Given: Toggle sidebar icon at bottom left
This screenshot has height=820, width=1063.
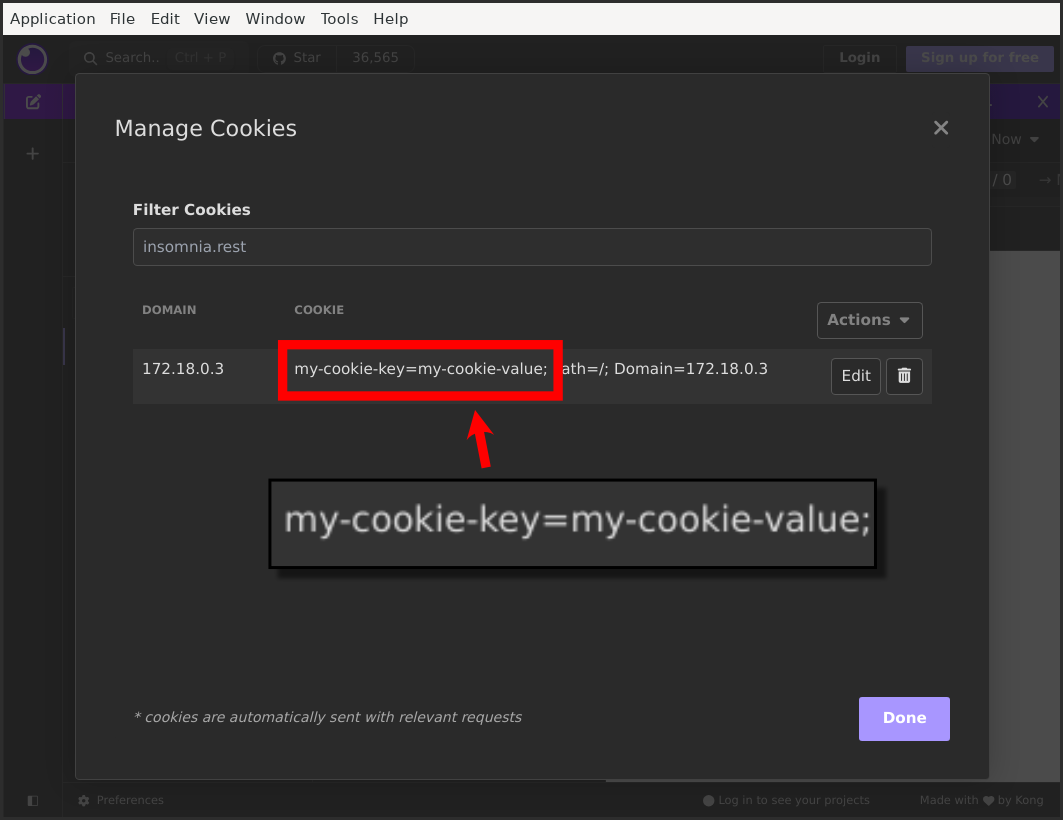Looking at the screenshot, I should tap(33, 800).
